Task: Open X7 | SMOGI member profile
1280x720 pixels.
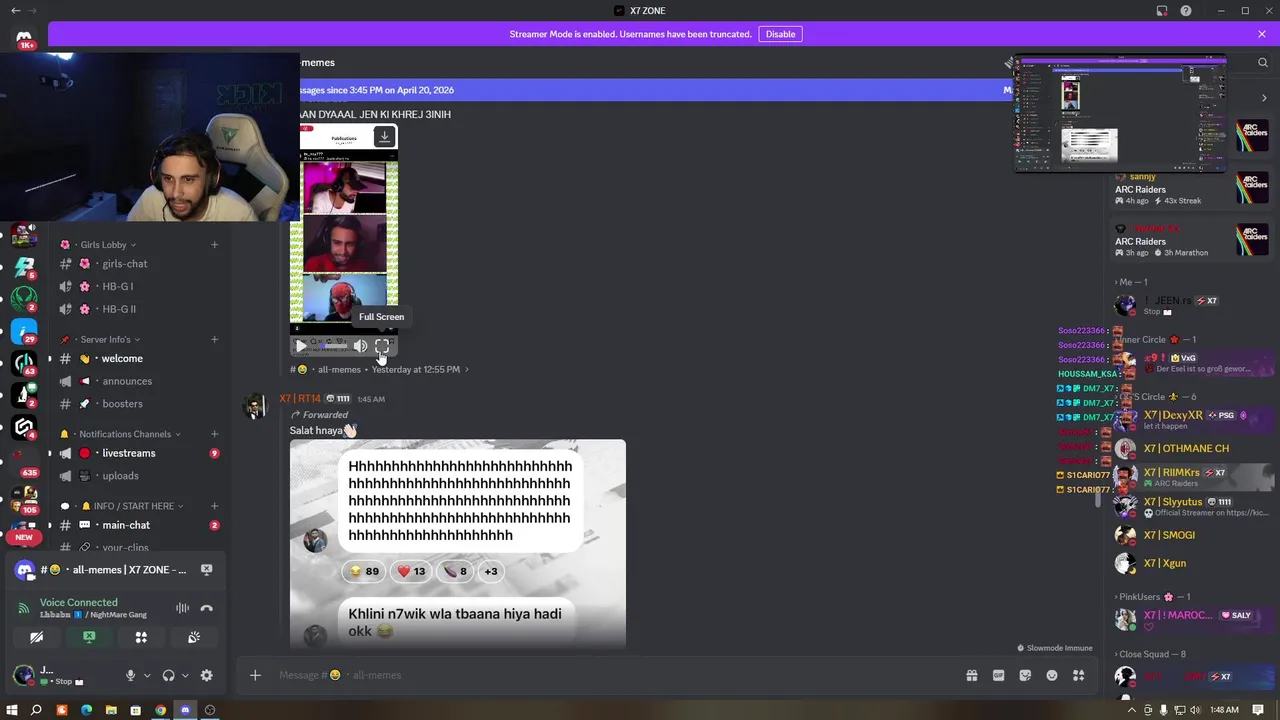Action: [x=1192, y=535]
